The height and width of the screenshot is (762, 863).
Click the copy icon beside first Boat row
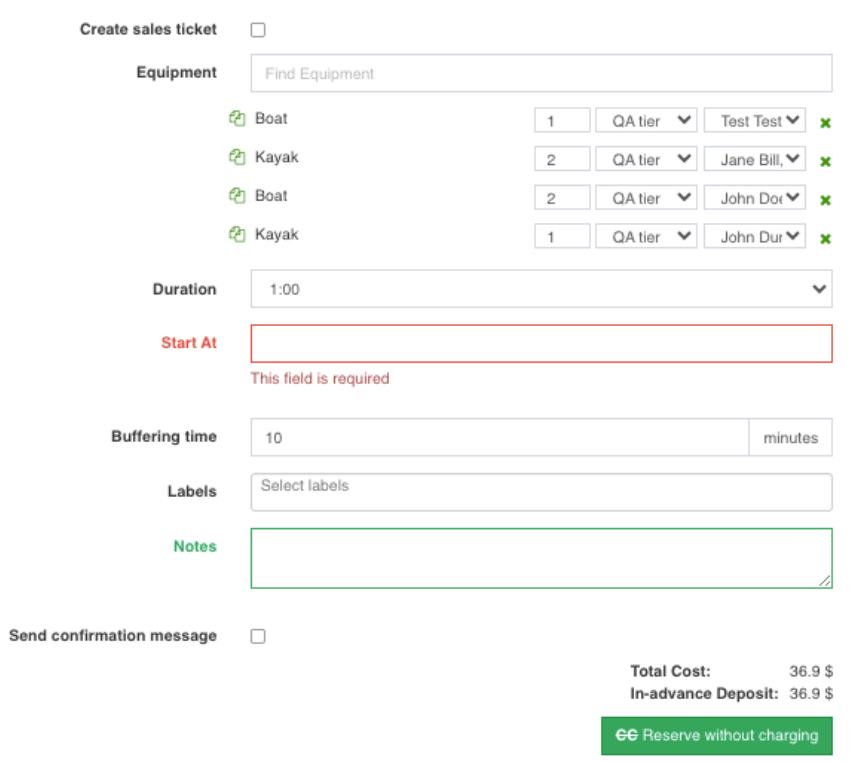pos(237,119)
